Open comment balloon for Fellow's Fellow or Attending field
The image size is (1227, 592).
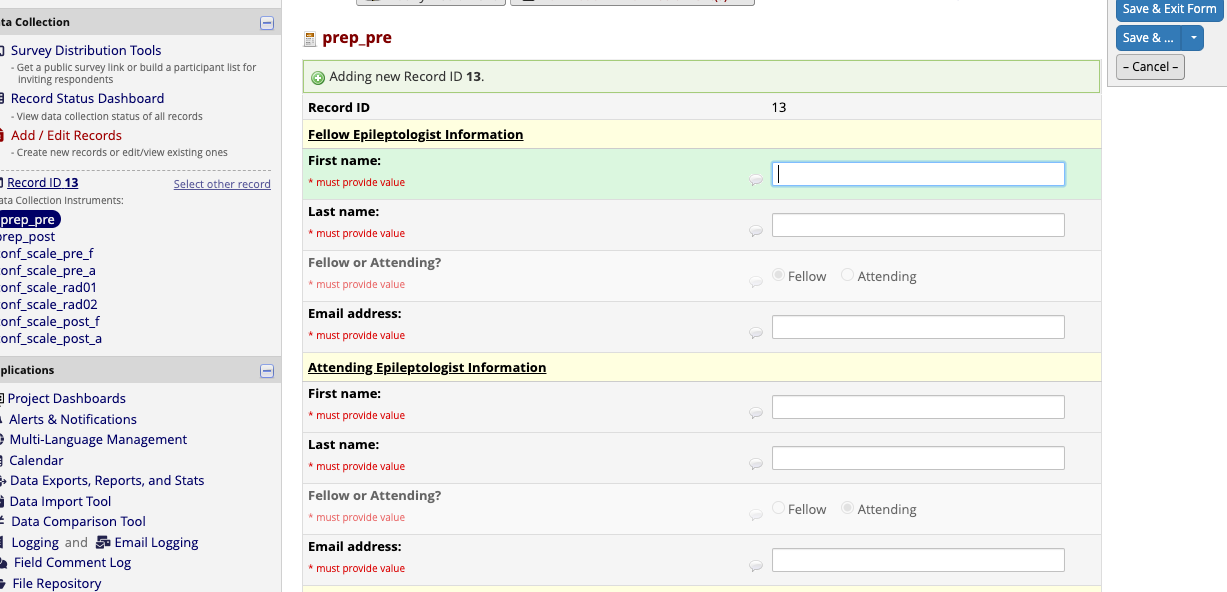[x=756, y=283]
